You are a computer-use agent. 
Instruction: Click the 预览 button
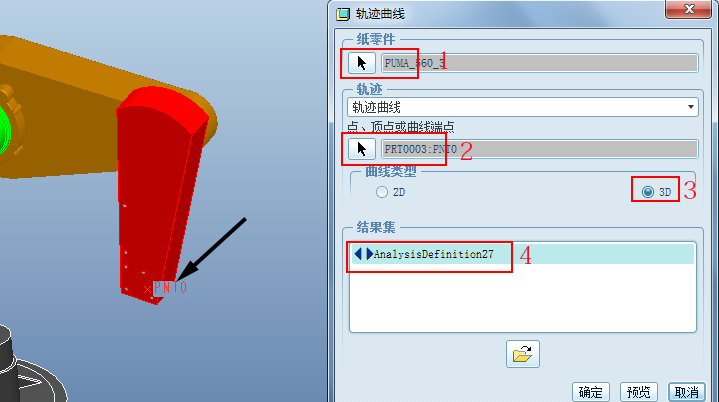[x=639, y=392]
